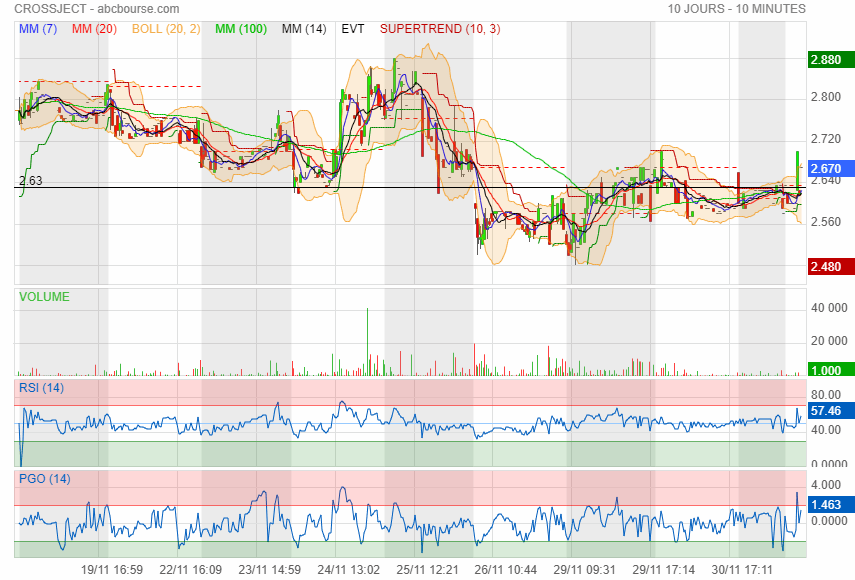Click the CROSSJECT - abcbourse.com chart title
The width and height of the screenshot is (855, 580).
pos(97,9)
